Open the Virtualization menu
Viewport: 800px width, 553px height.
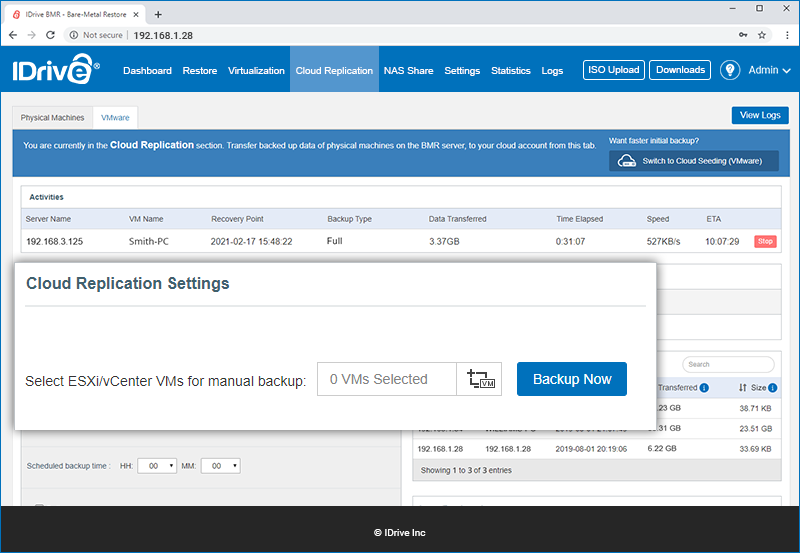tap(256, 70)
